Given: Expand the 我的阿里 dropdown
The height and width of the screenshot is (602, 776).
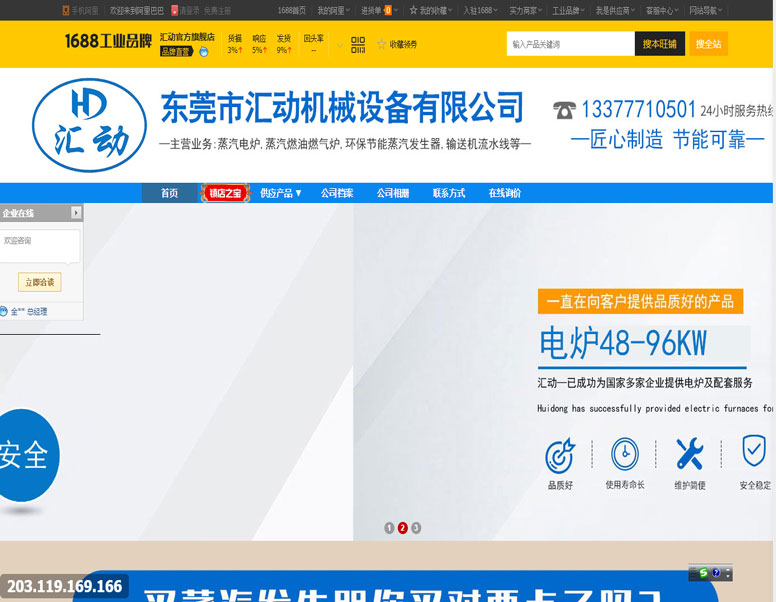Looking at the screenshot, I should (x=334, y=10).
